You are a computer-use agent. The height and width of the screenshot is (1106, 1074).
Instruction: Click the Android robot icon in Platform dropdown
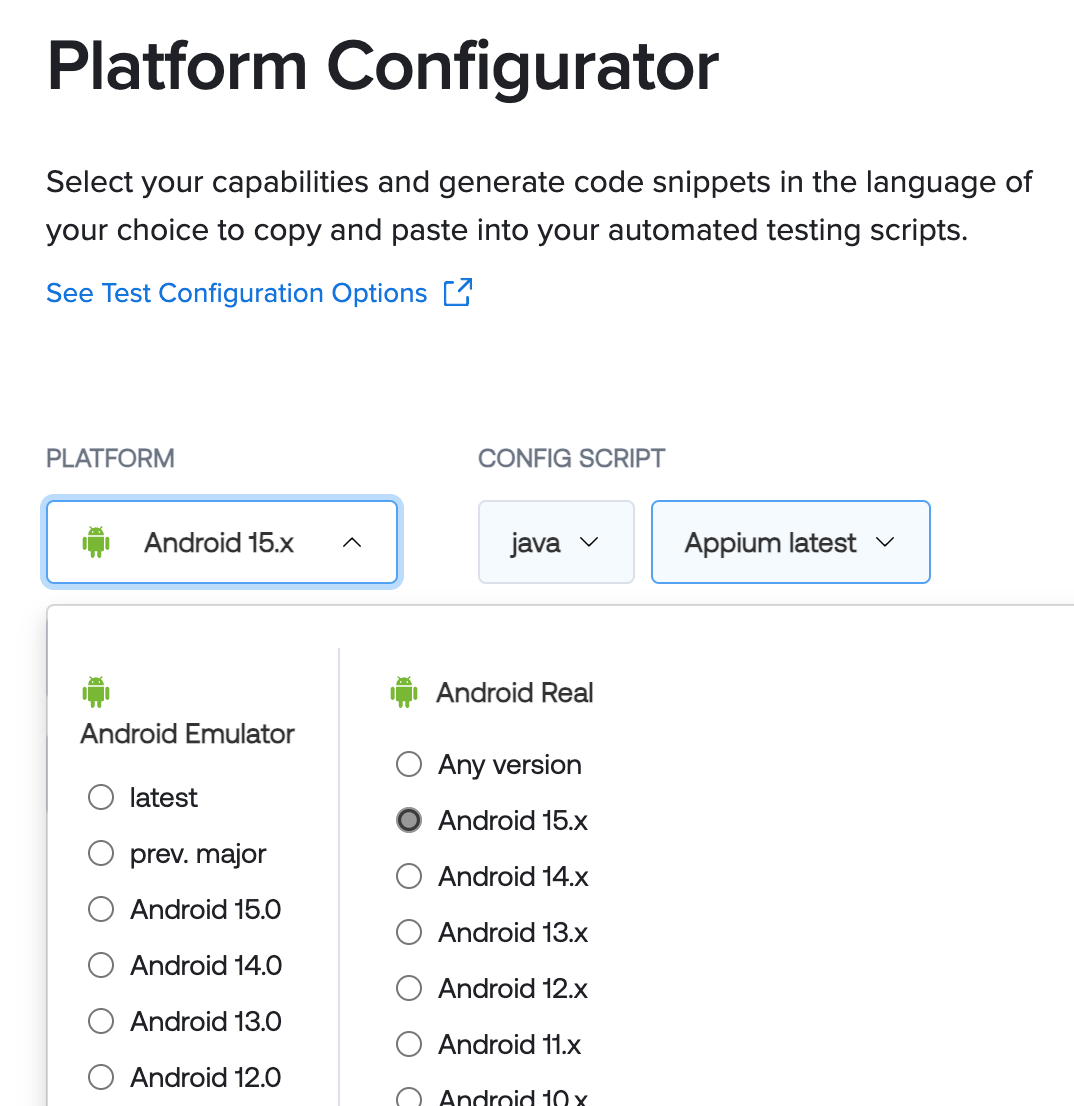click(x=96, y=542)
